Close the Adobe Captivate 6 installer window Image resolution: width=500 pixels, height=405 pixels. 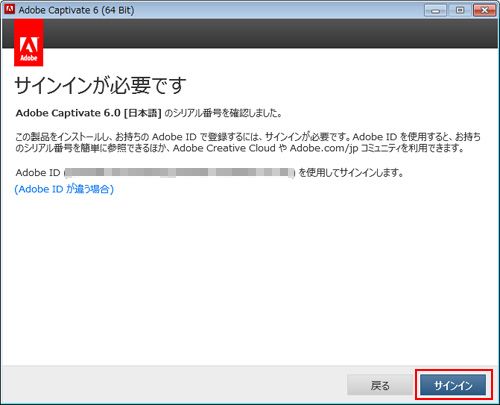click(x=484, y=10)
